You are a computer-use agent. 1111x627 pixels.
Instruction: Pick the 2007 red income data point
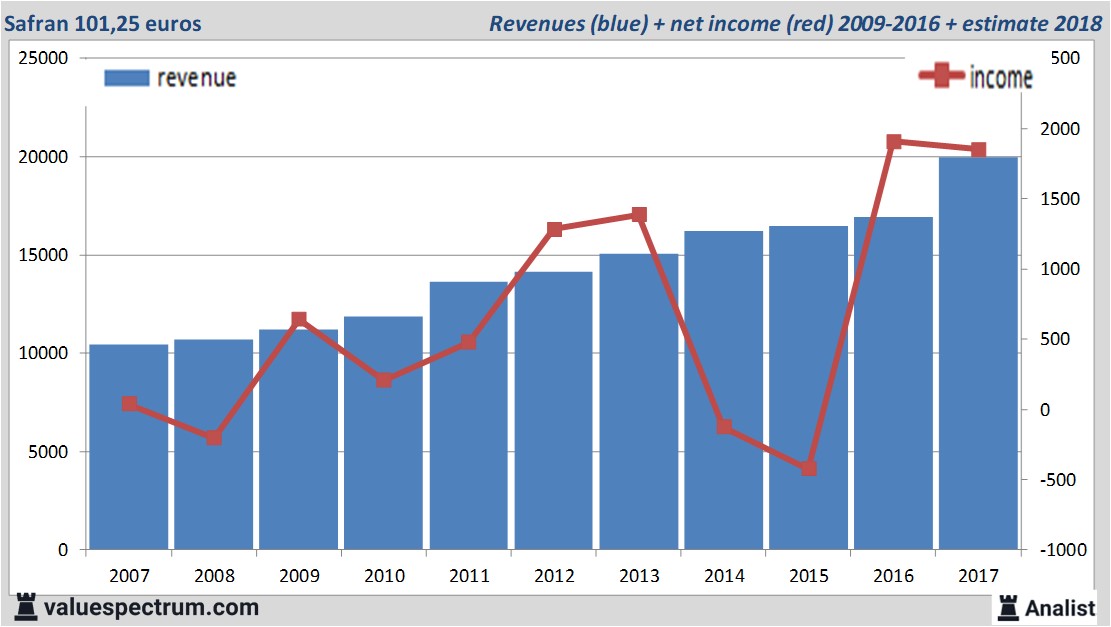130,404
